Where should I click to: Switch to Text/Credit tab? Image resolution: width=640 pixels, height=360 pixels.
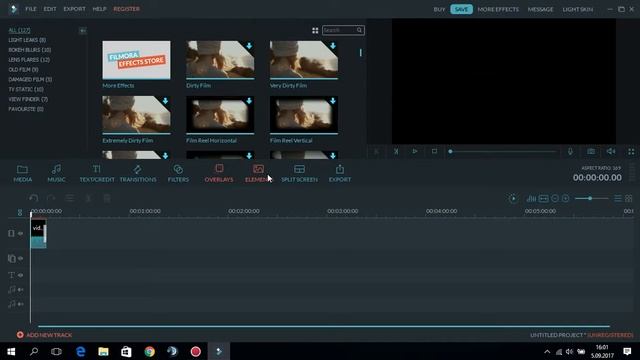pos(97,173)
